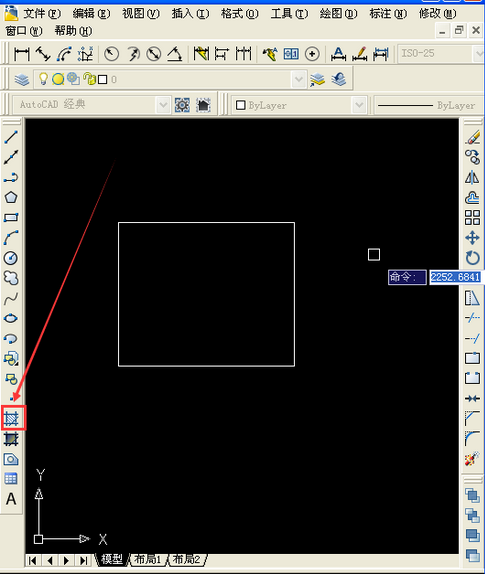Select the Spline tool
This screenshot has height=574, width=485.
coord(11,299)
